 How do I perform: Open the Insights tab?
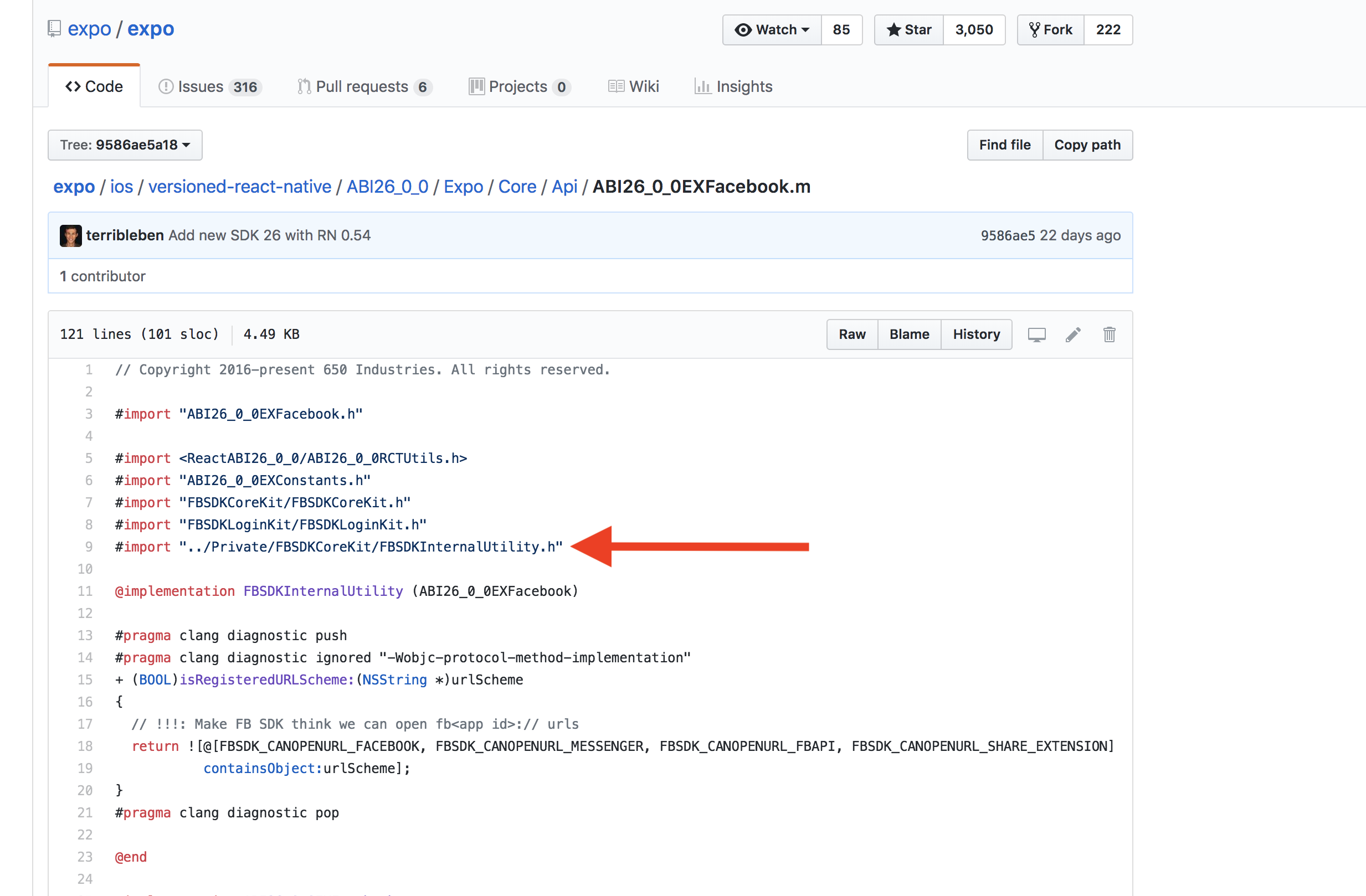click(733, 86)
